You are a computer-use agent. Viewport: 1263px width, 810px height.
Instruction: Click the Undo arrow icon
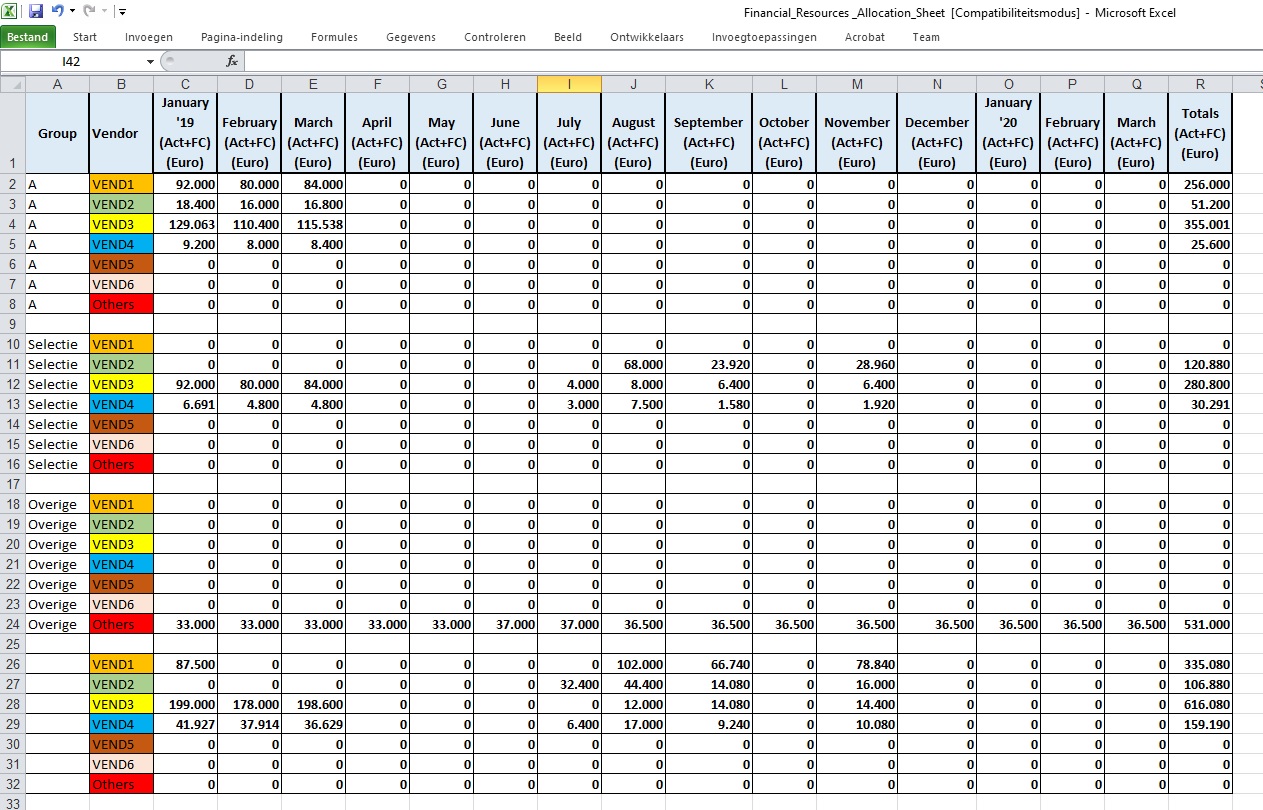click(58, 12)
